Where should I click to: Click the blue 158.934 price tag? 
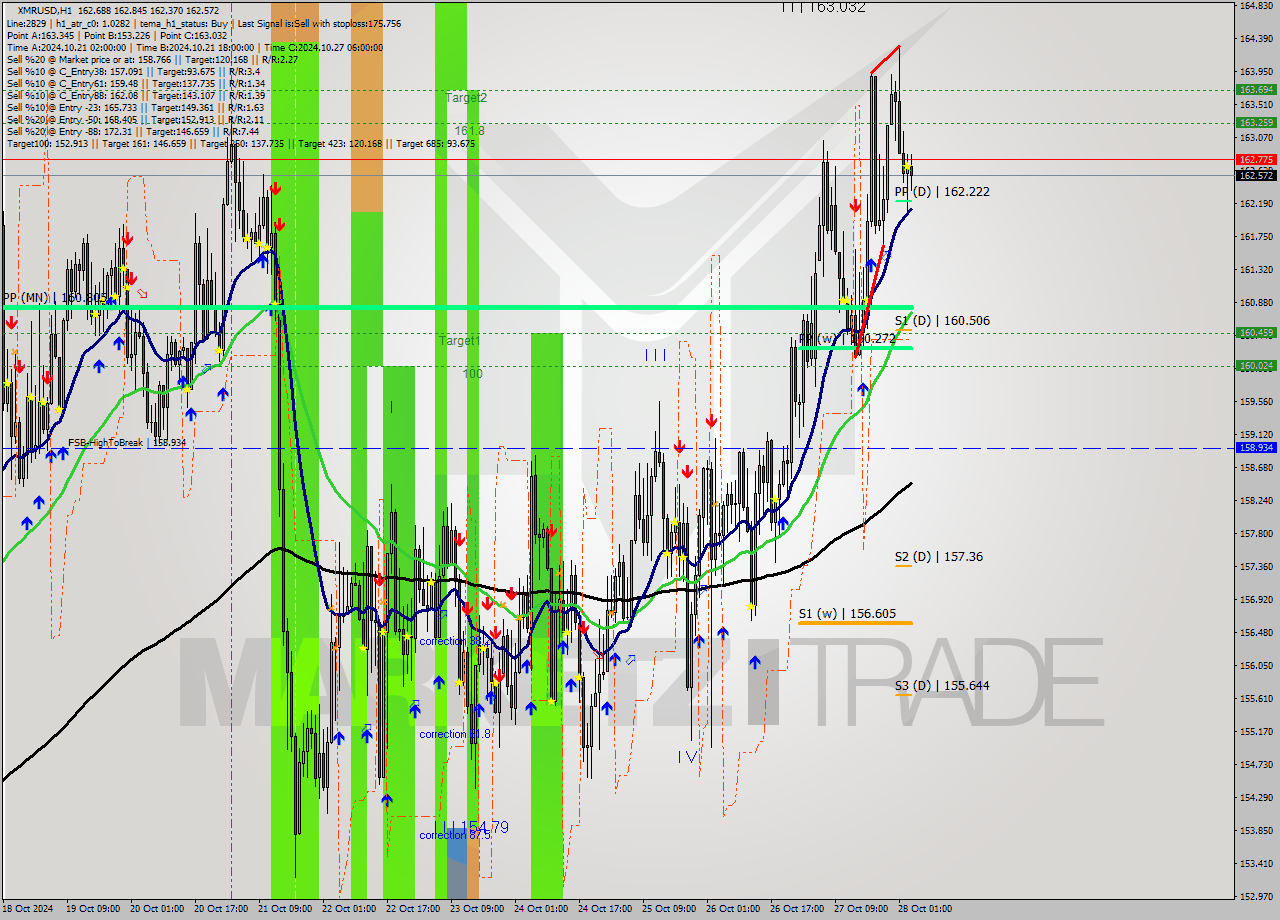1255,448
